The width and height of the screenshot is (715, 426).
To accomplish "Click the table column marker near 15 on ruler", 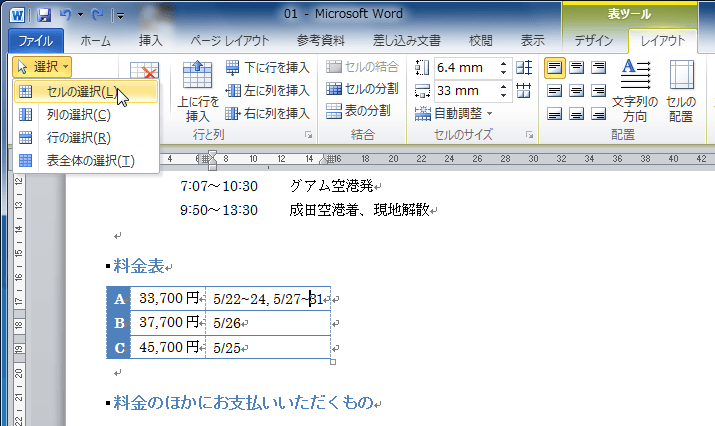I will click(x=330, y=159).
